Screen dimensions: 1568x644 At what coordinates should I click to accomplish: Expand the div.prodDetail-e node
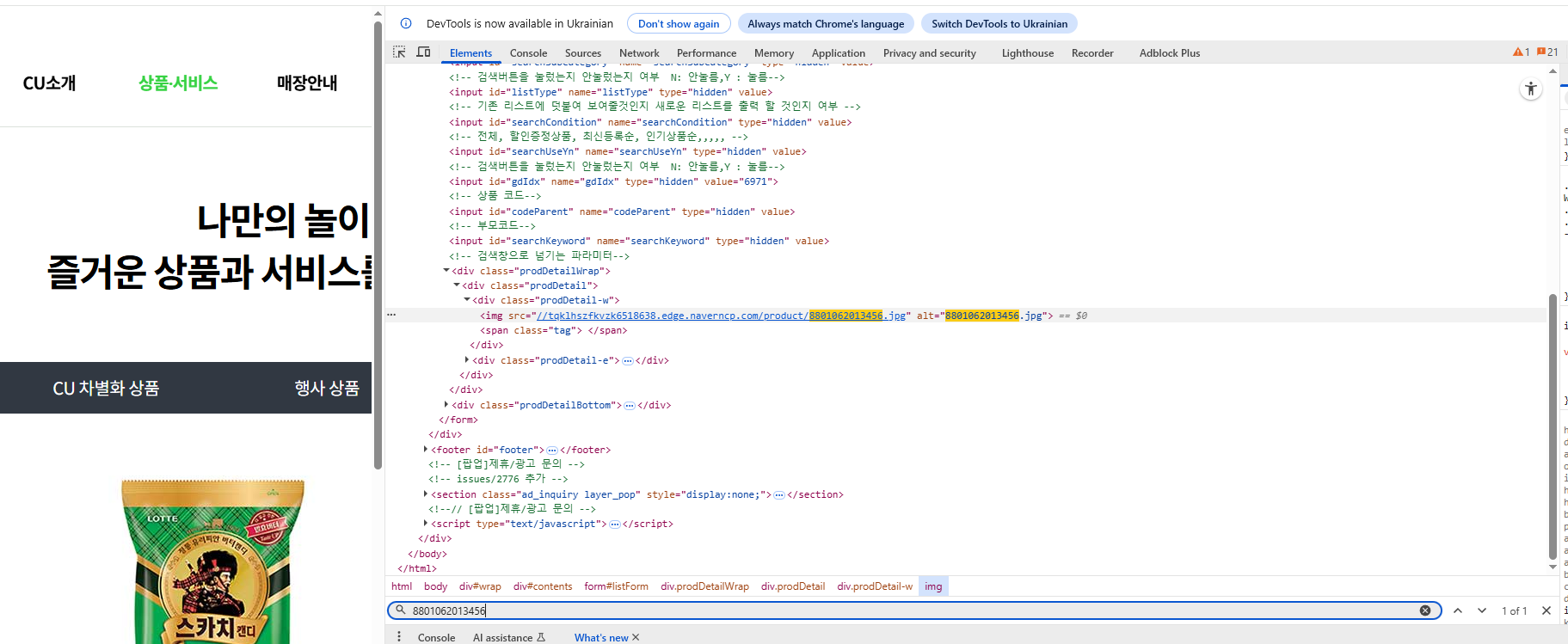(467, 360)
